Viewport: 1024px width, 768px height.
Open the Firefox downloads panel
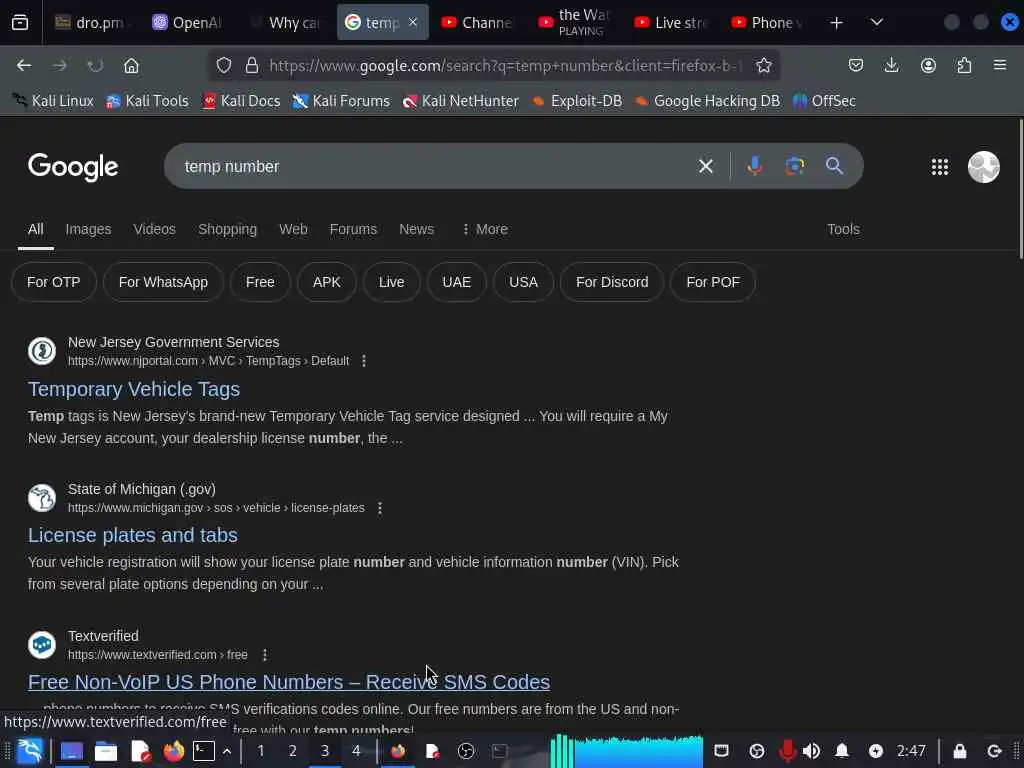(891, 65)
